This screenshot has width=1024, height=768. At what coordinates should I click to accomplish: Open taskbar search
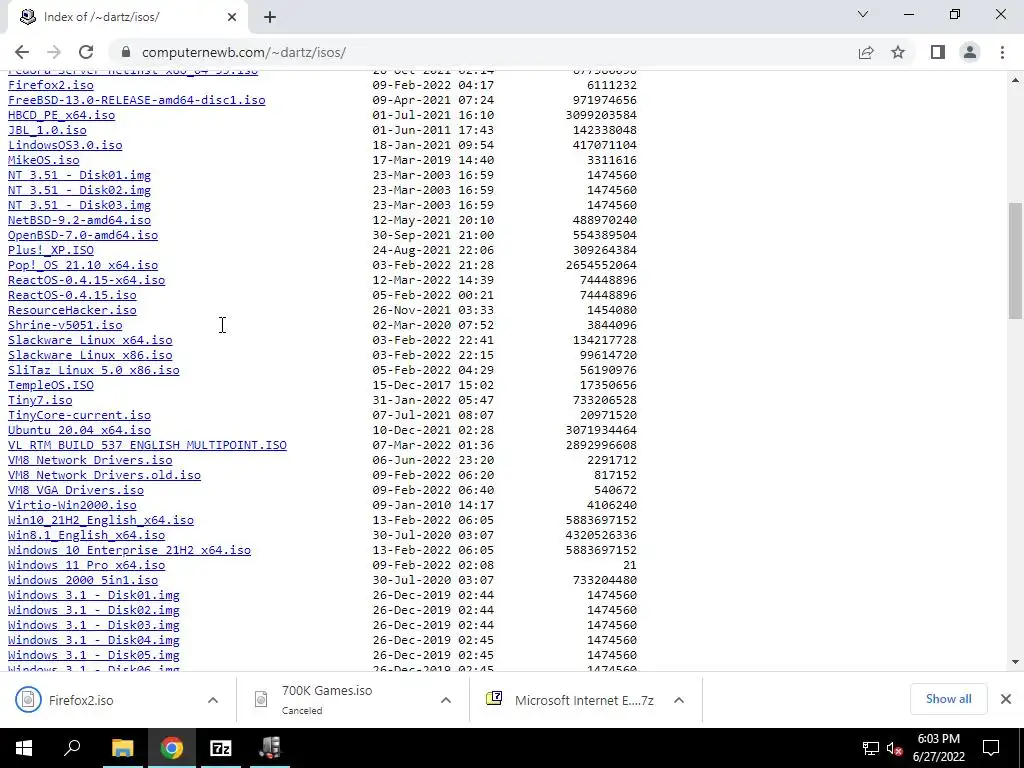72,748
